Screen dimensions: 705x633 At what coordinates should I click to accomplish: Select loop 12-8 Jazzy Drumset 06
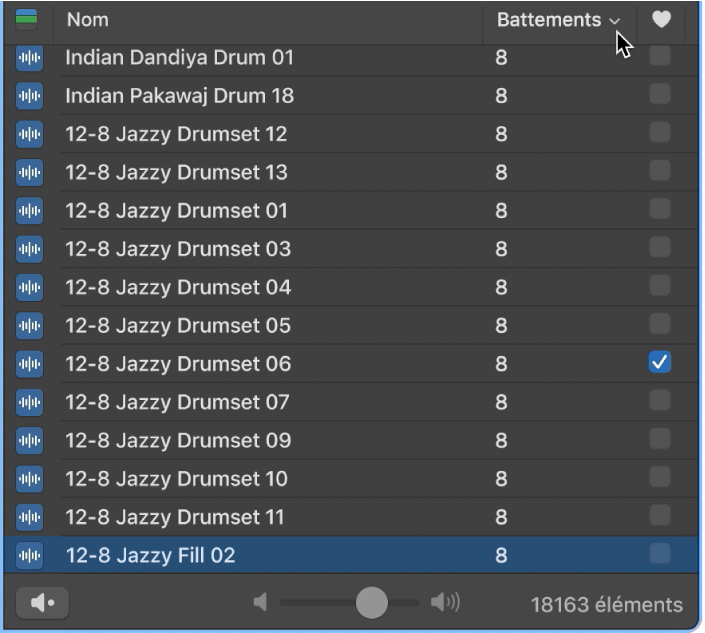178,364
